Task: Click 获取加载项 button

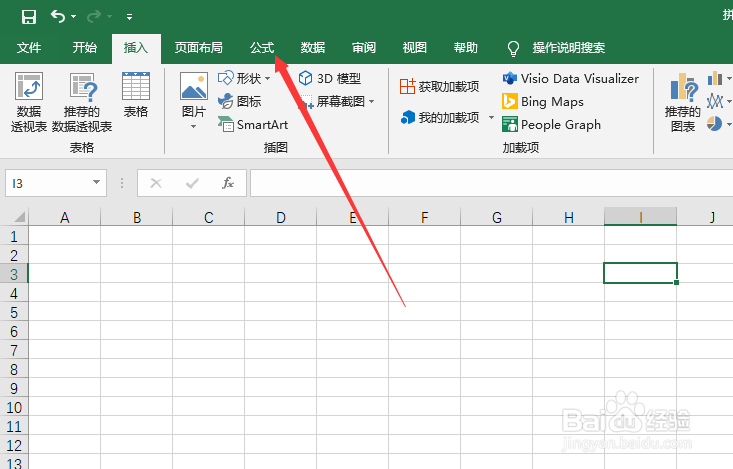Action: tap(439, 87)
